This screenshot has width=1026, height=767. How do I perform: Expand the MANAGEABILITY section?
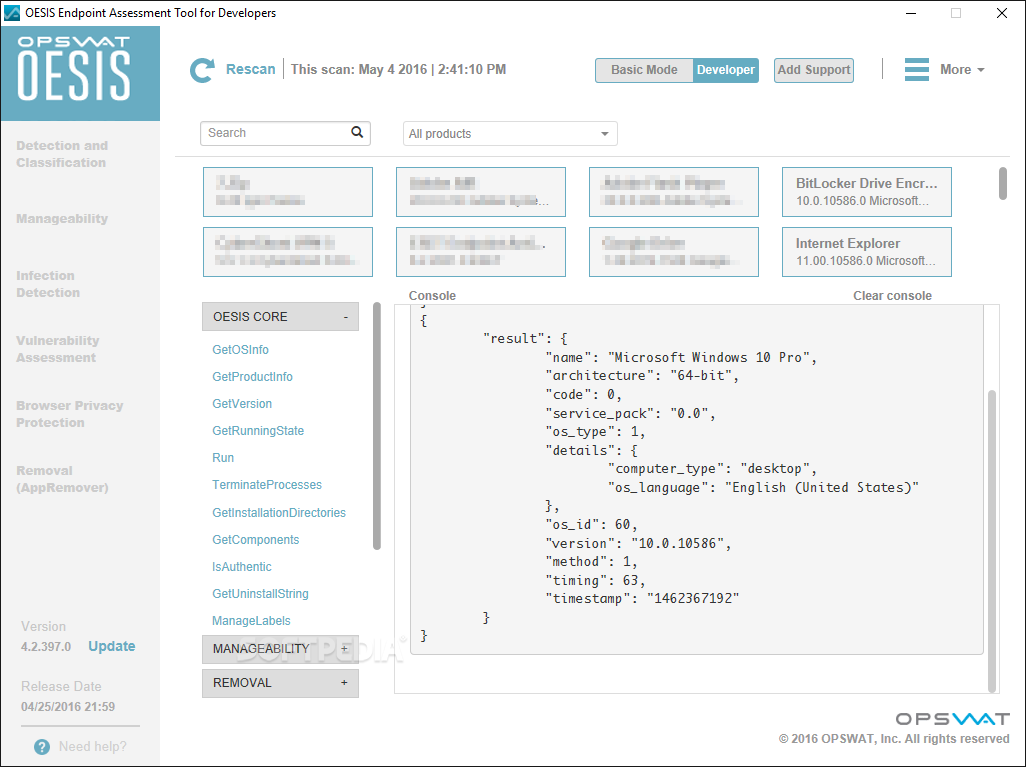(x=280, y=649)
